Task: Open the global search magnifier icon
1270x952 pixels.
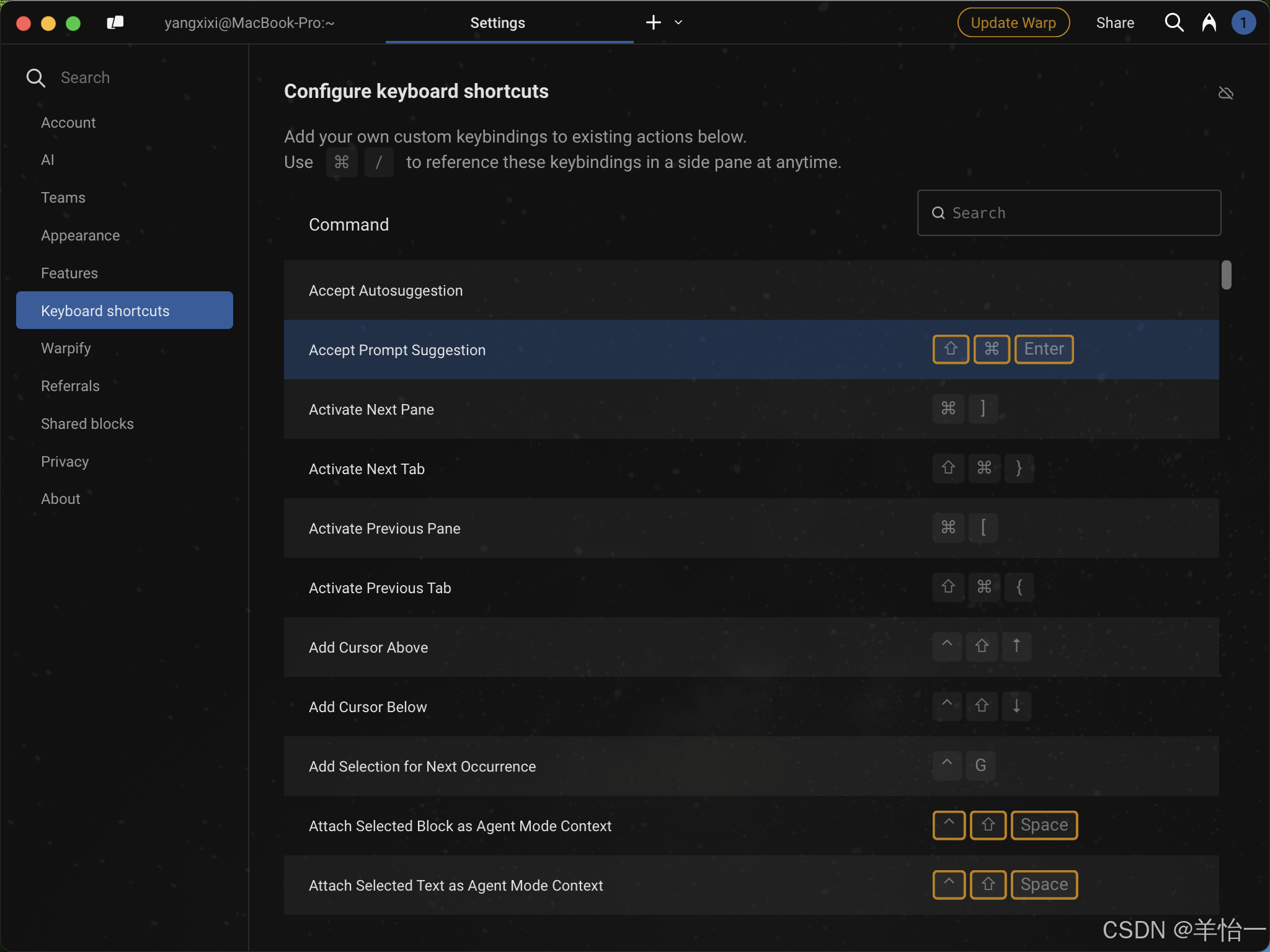Action: 1174,23
